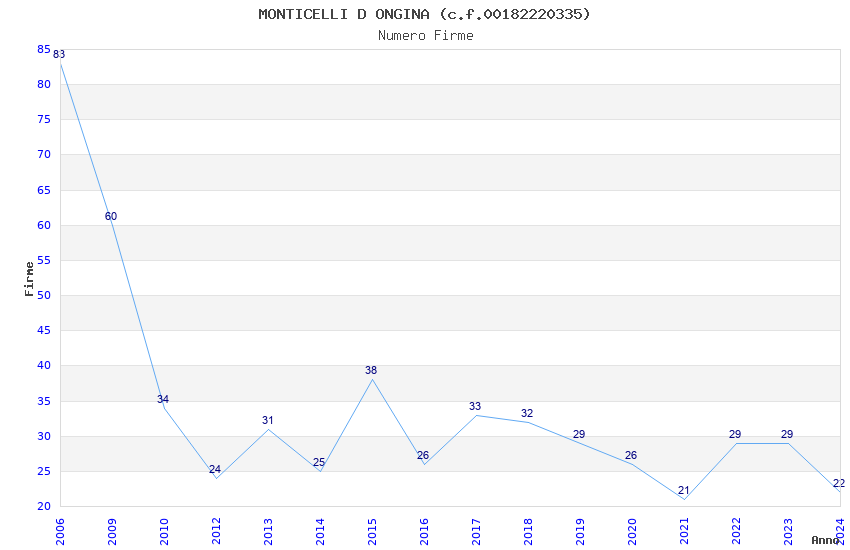Select the lowest value 21 for 2021
The image size is (850, 550).
[684, 490]
